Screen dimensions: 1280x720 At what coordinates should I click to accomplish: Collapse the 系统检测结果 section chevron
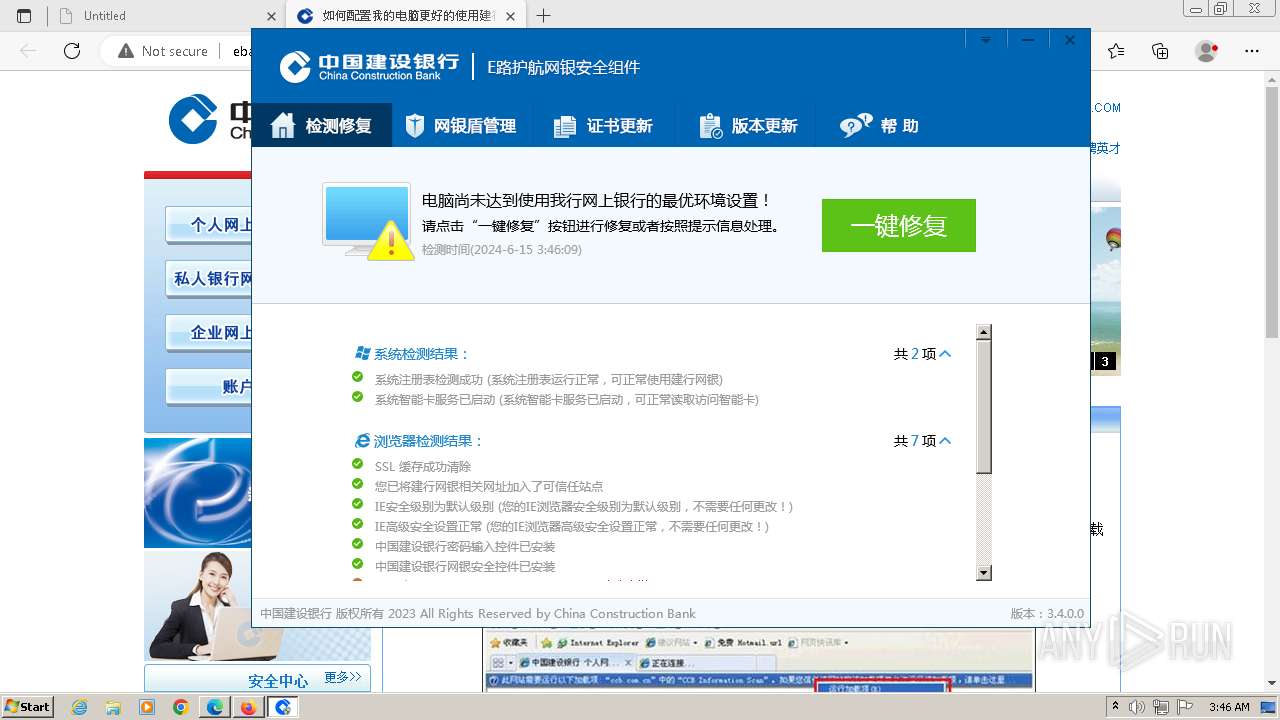tap(945, 354)
